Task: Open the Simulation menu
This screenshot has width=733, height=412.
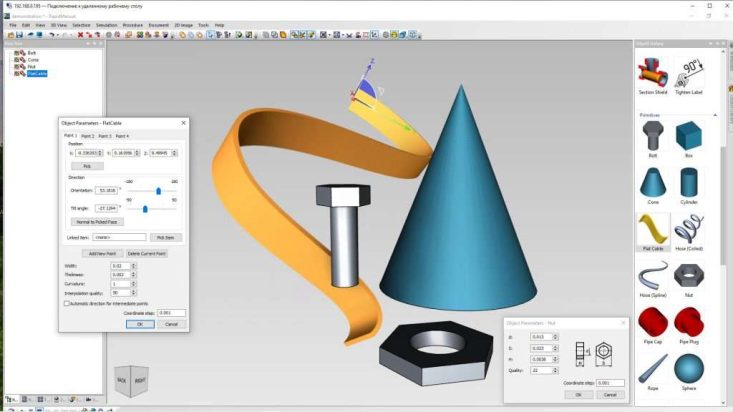Action: [107, 25]
